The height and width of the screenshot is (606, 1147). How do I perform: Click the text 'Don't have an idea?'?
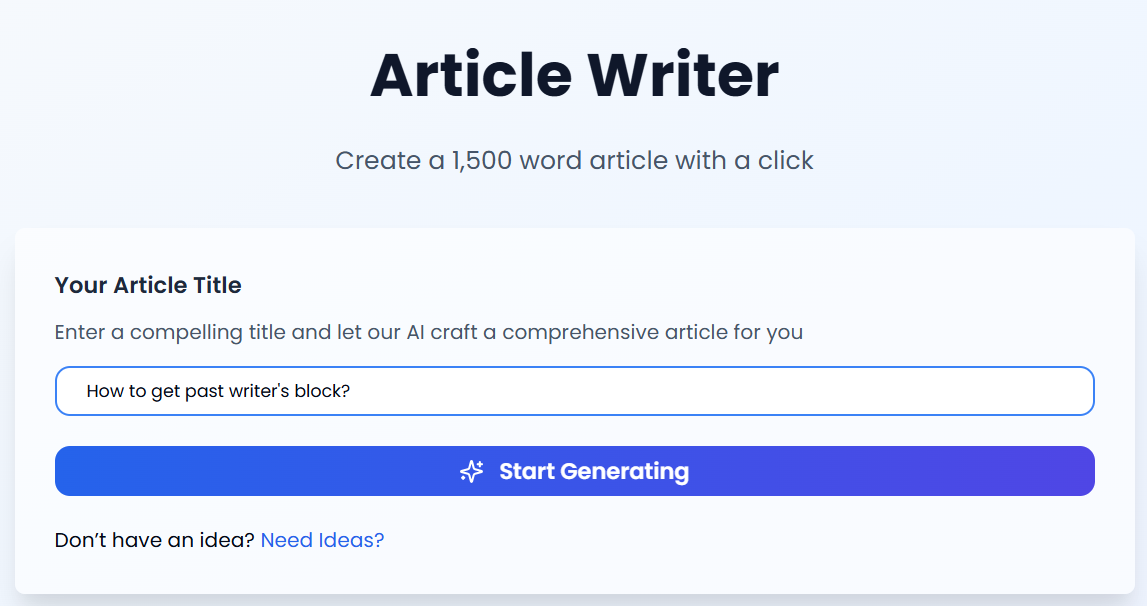[154, 540]
